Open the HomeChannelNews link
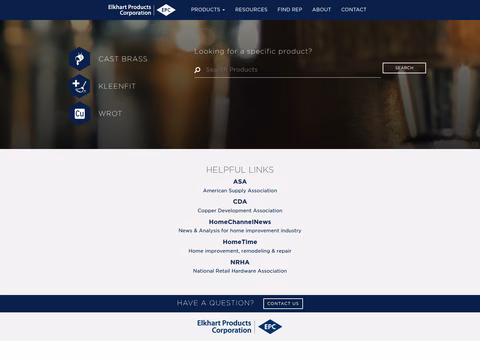Image resolution: width=480 pixels, height=360 pixels. [x=240, y=222]
